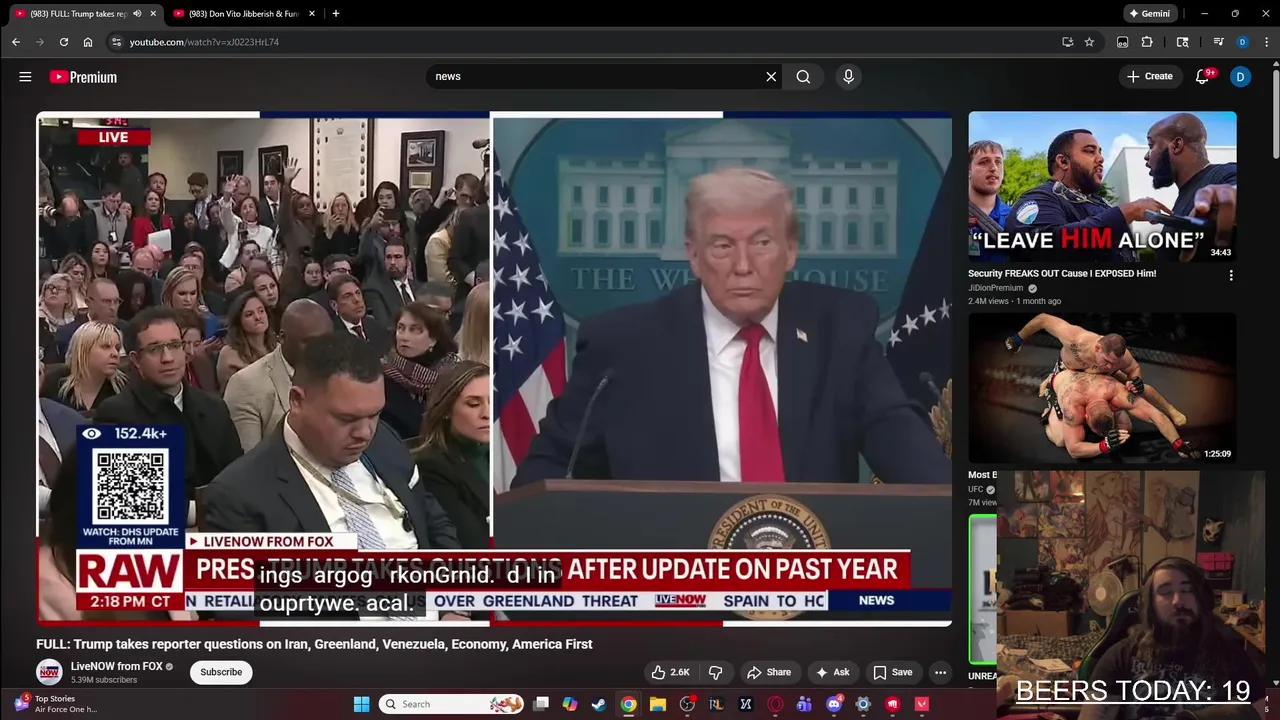Open the YouTube hamburger guide menu

(x=25, y=77)
